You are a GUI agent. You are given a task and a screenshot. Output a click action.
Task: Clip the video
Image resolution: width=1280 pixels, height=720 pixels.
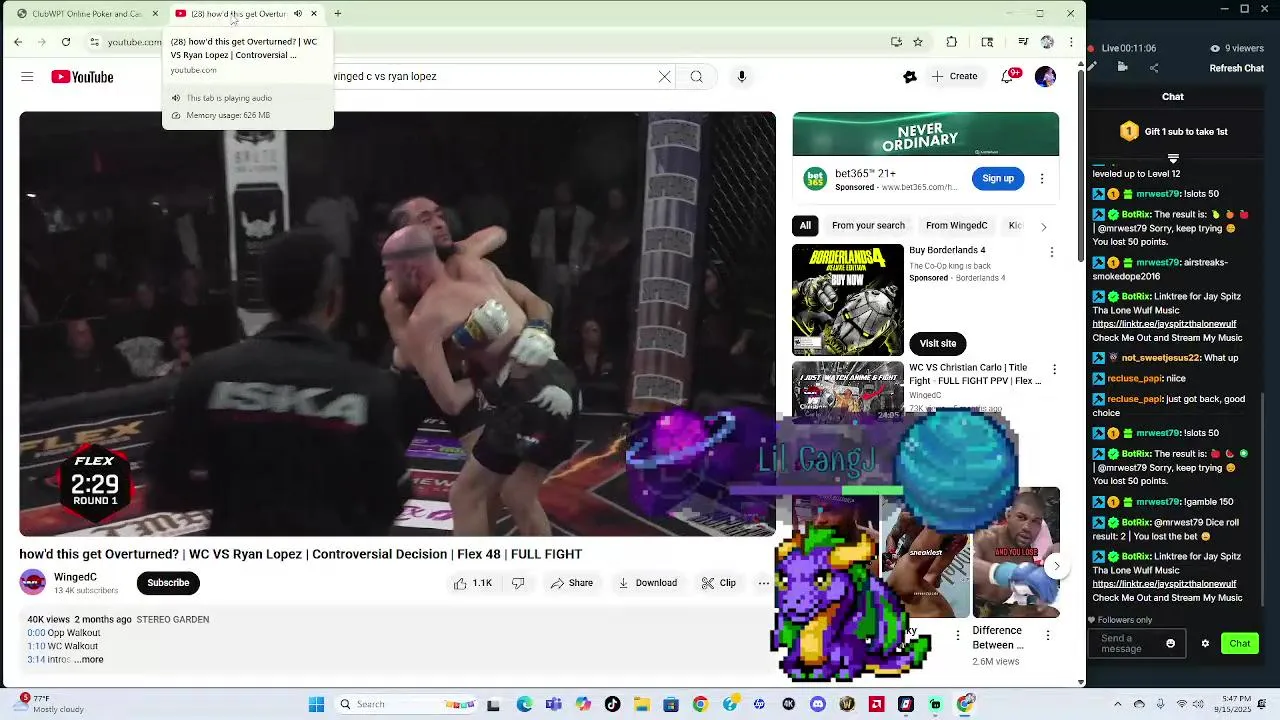point(718,583)
